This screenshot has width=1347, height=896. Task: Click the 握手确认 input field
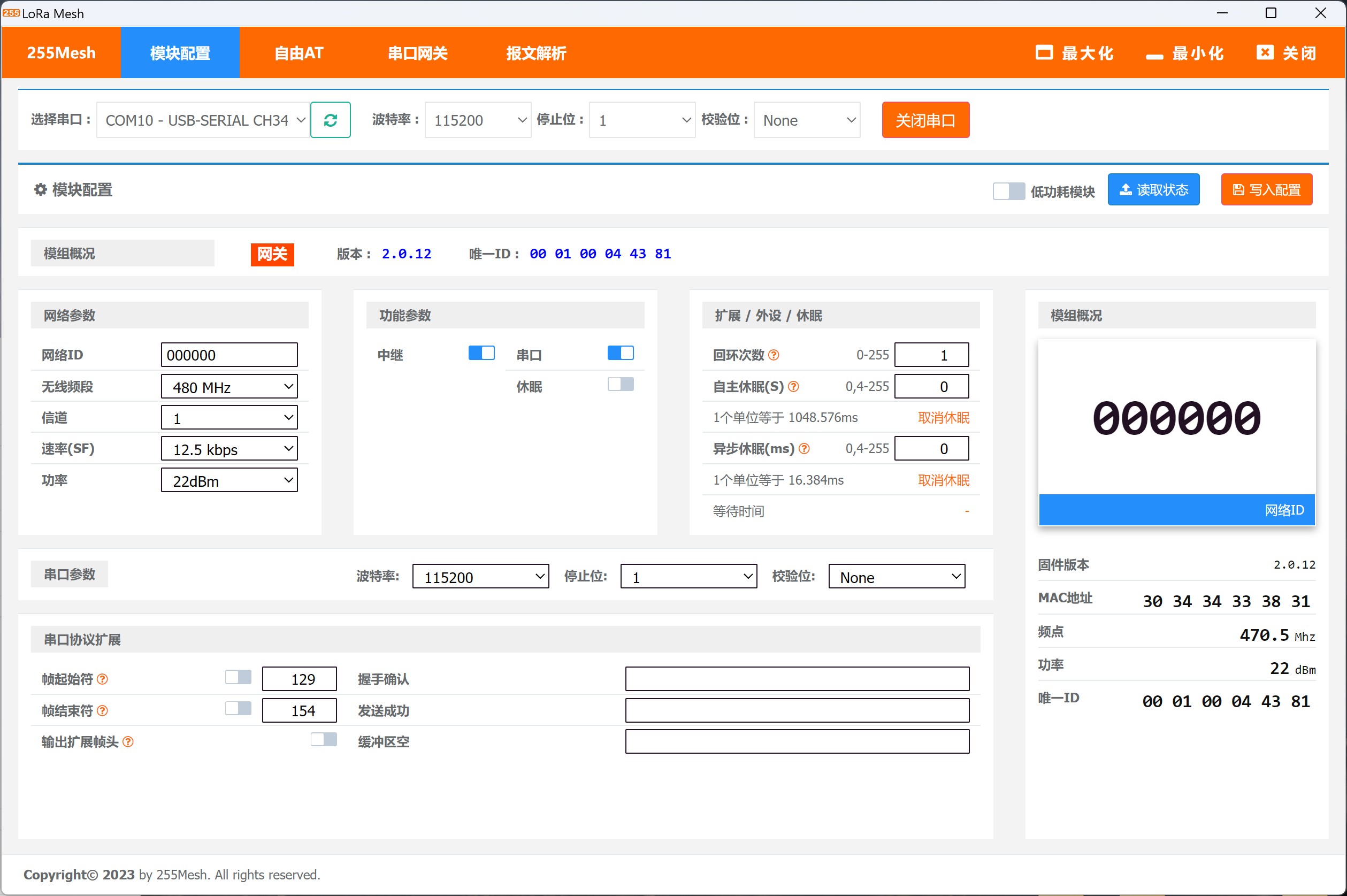pos(797,679)
